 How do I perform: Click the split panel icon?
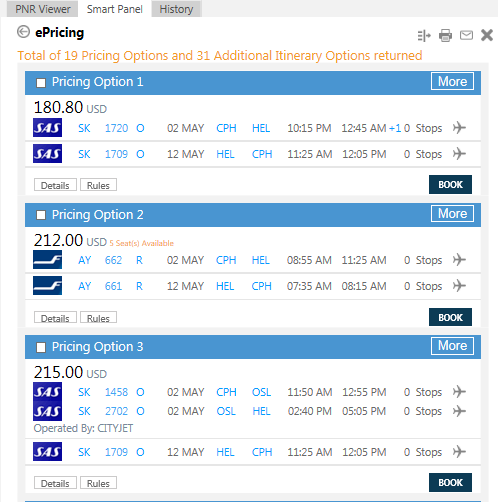[424, 36]
